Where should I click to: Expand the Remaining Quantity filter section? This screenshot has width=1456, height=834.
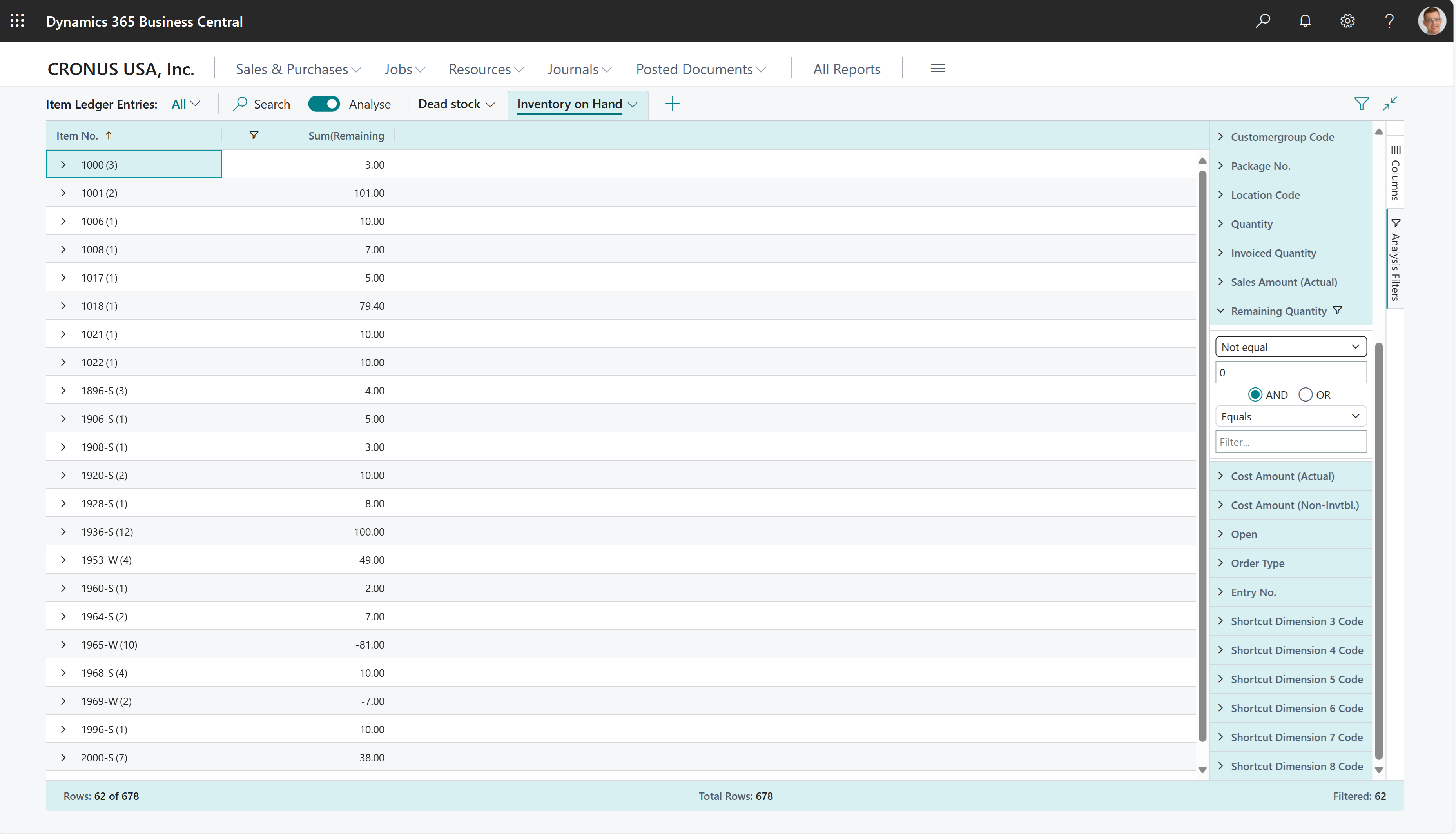(1220, 311)
